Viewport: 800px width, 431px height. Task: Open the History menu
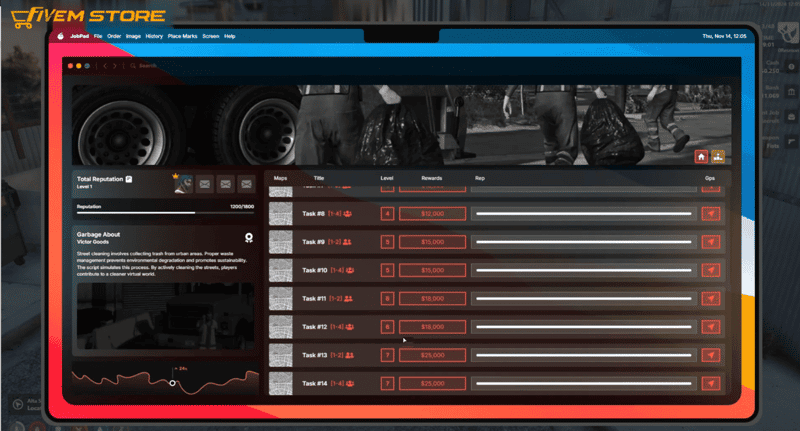pyautogui.click(x=154, y=36)
